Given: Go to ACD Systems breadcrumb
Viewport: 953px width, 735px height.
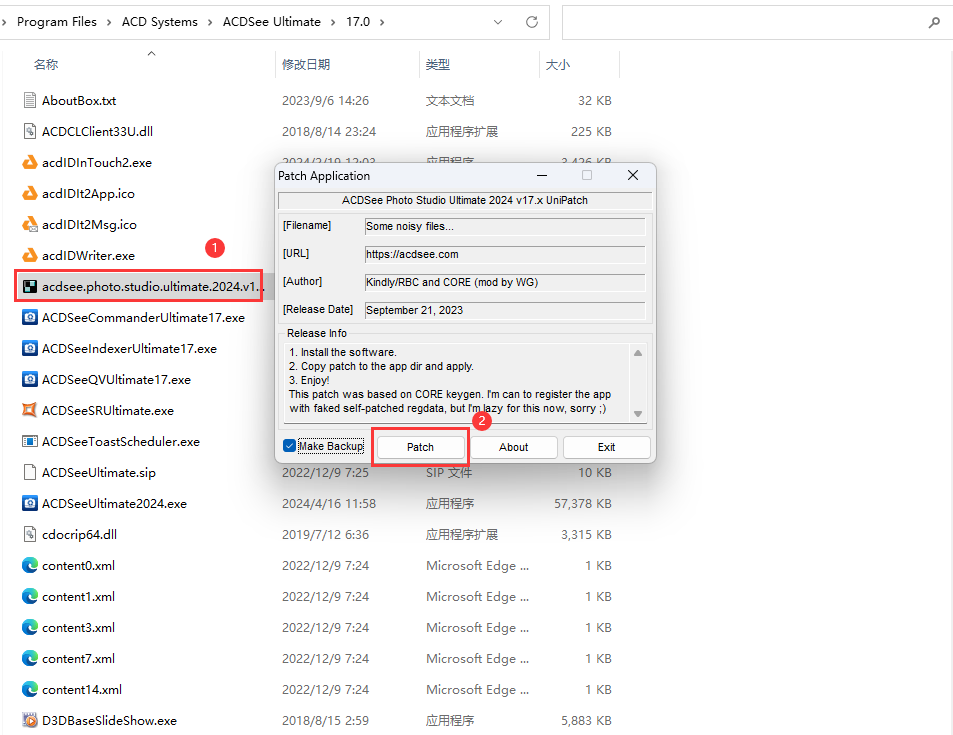Looking at the screenshot, I should (x=160, y=22).
